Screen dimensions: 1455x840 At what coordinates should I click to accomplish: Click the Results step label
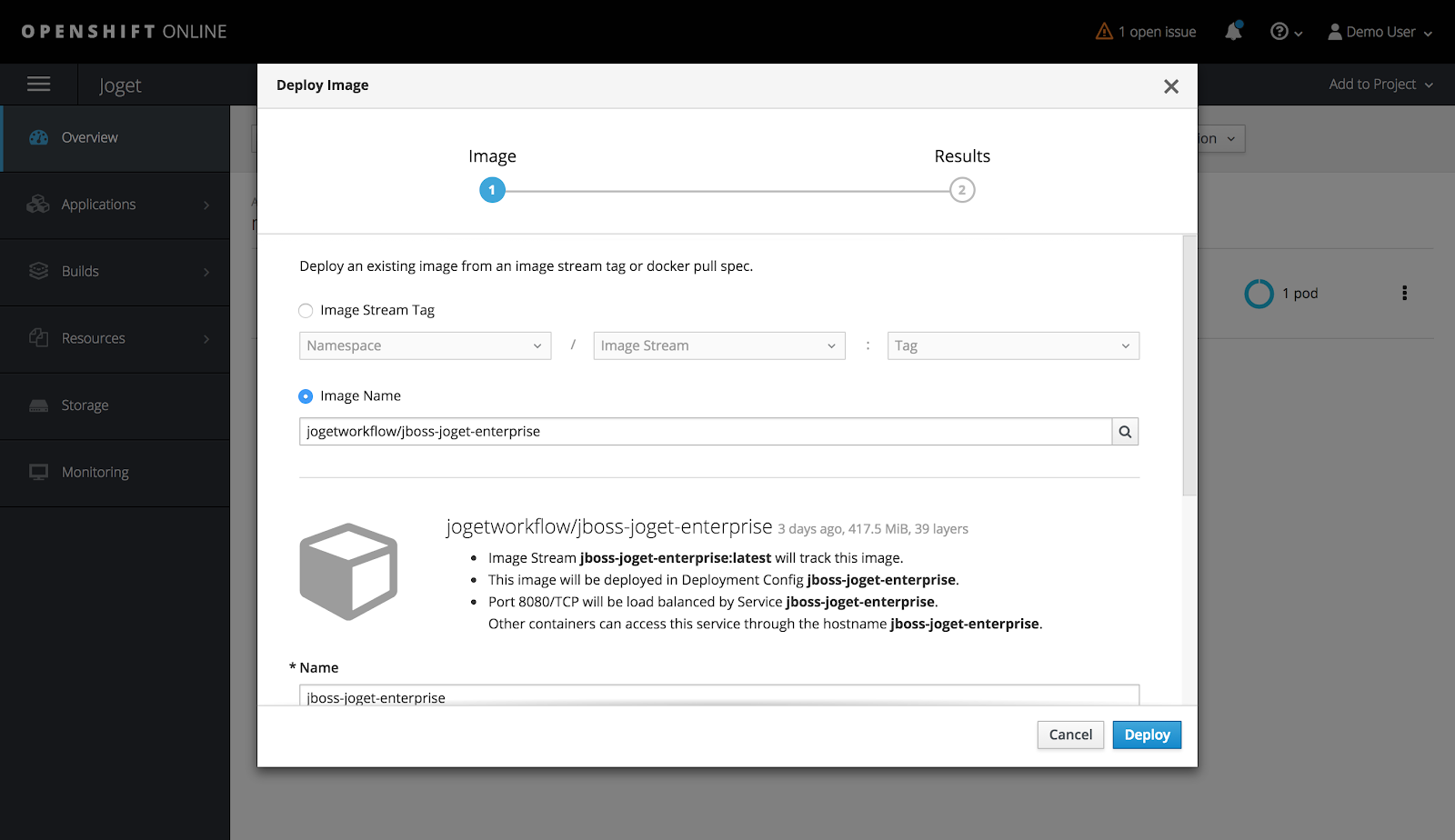click(x=962, y=156)
